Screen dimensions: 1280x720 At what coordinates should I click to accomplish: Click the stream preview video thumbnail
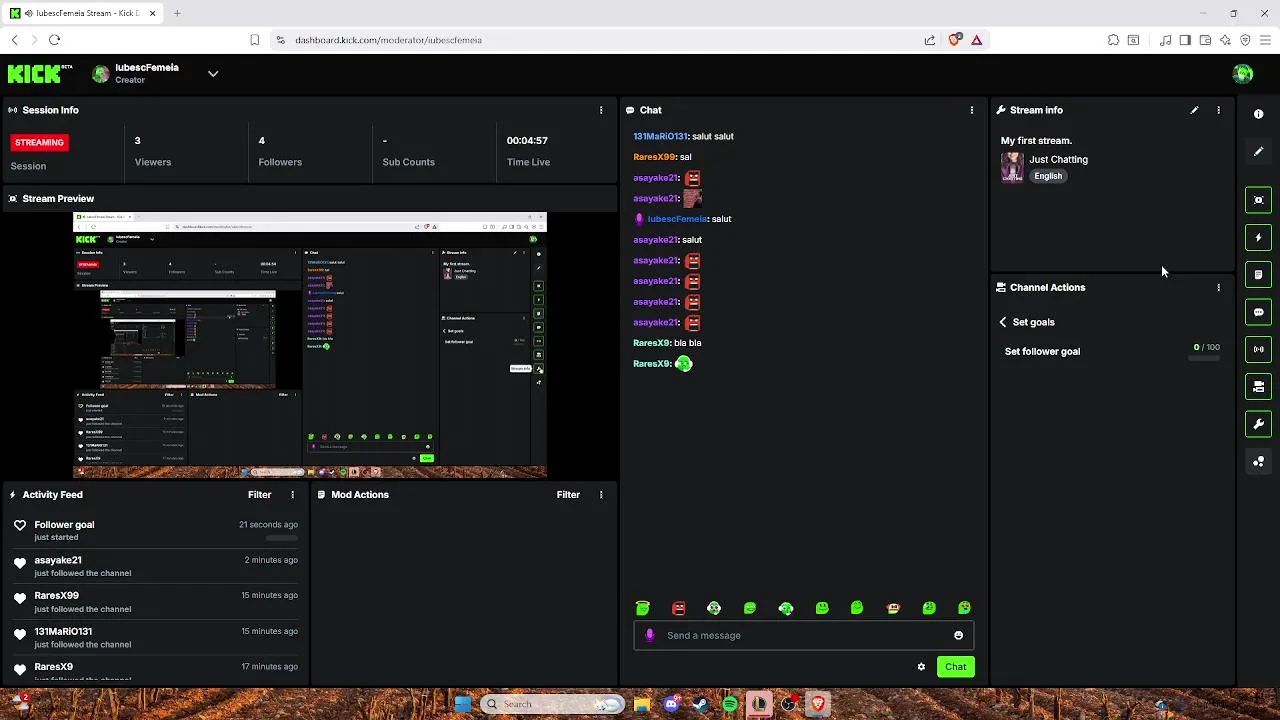[x=310, y=345]
